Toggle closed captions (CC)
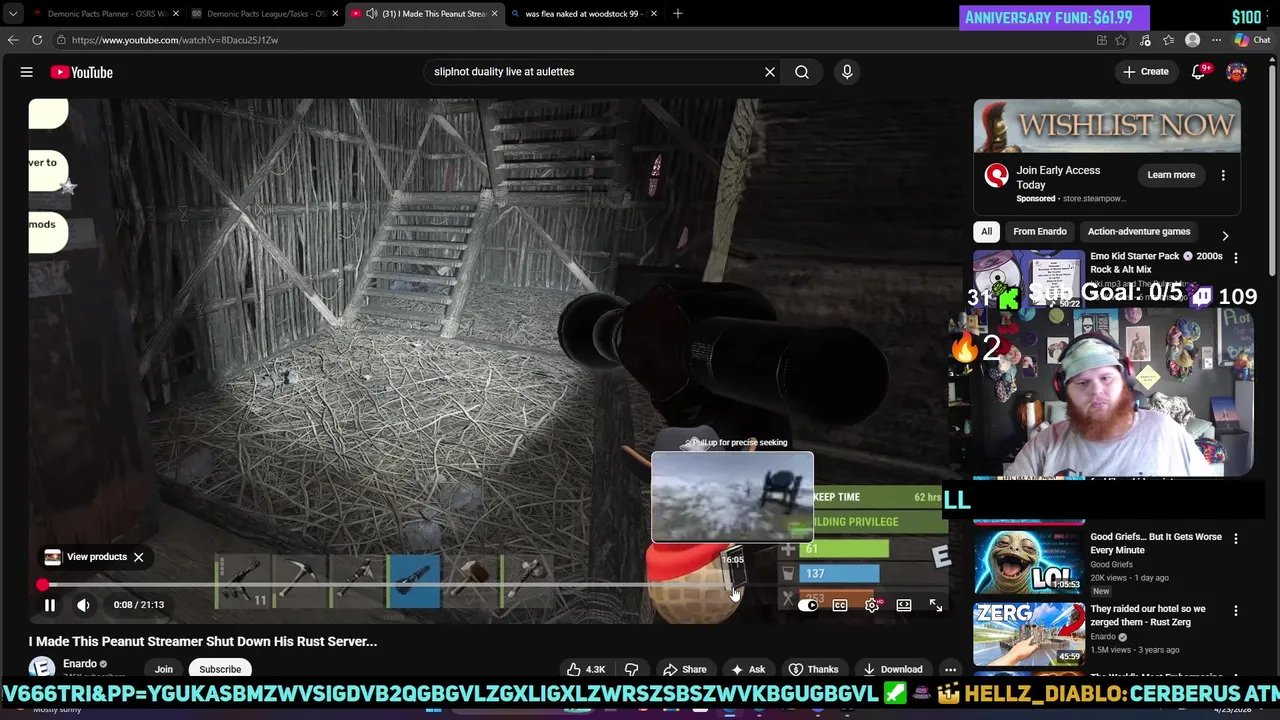This screenshot has height=720, width=1280. tap(840, 605)
